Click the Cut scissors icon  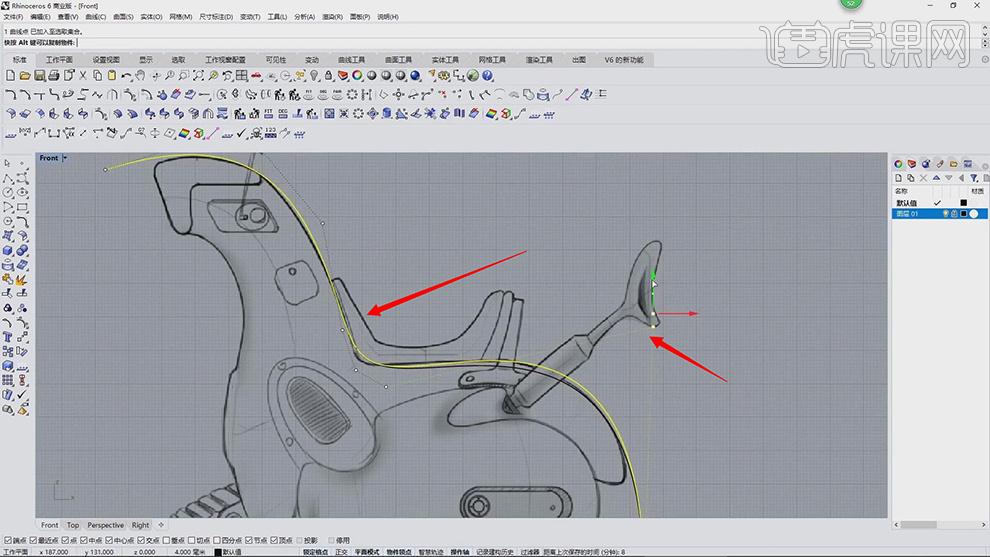(83, 76)
